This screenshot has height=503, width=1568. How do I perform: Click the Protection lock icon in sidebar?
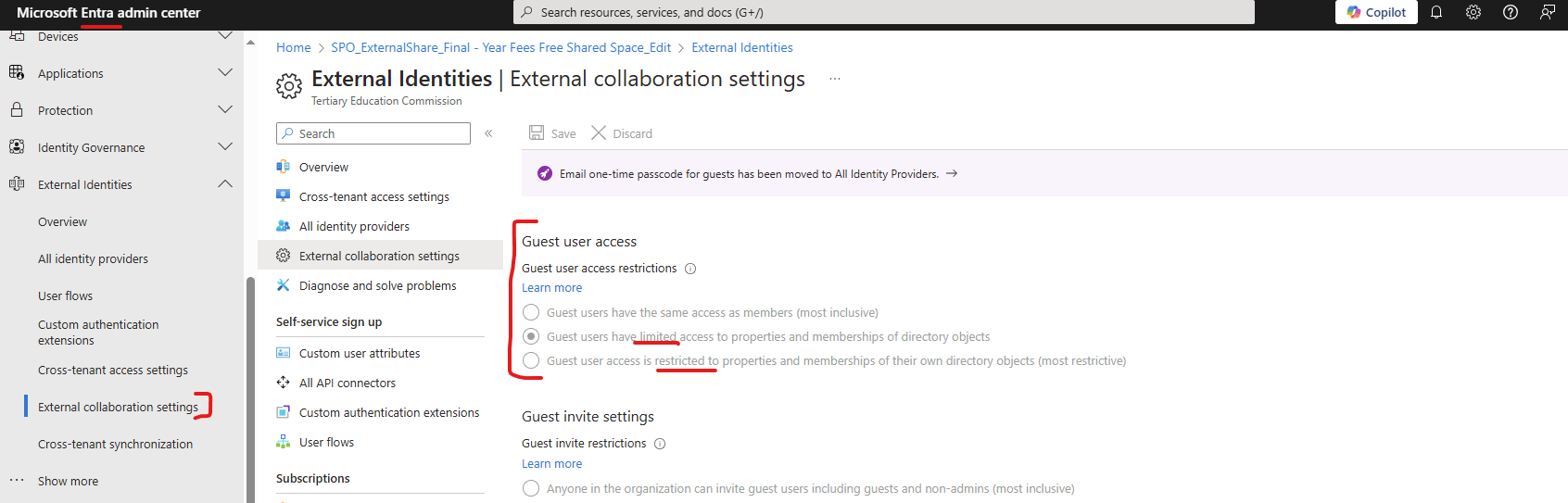(x=17, y=109)
